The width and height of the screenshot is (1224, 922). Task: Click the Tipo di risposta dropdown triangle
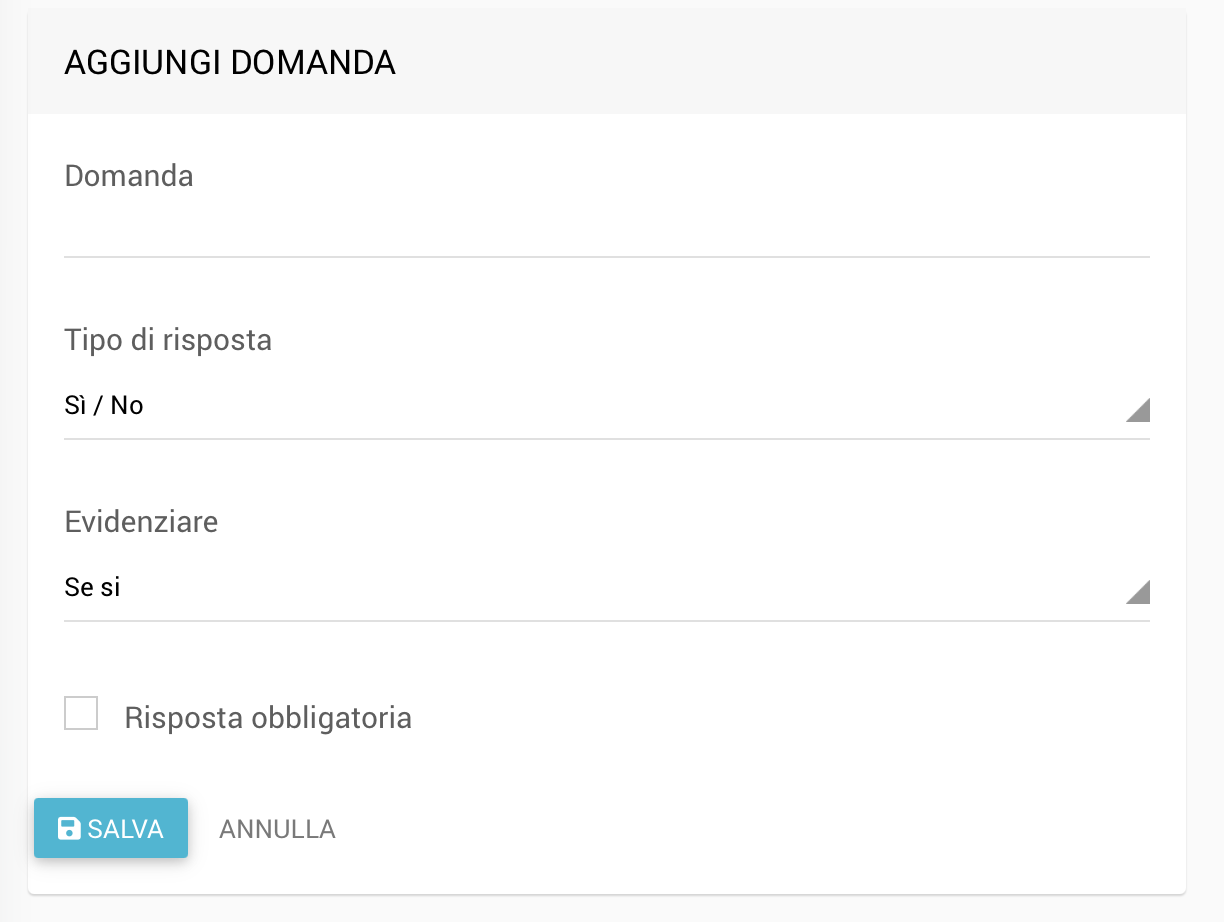[1138, 409]
